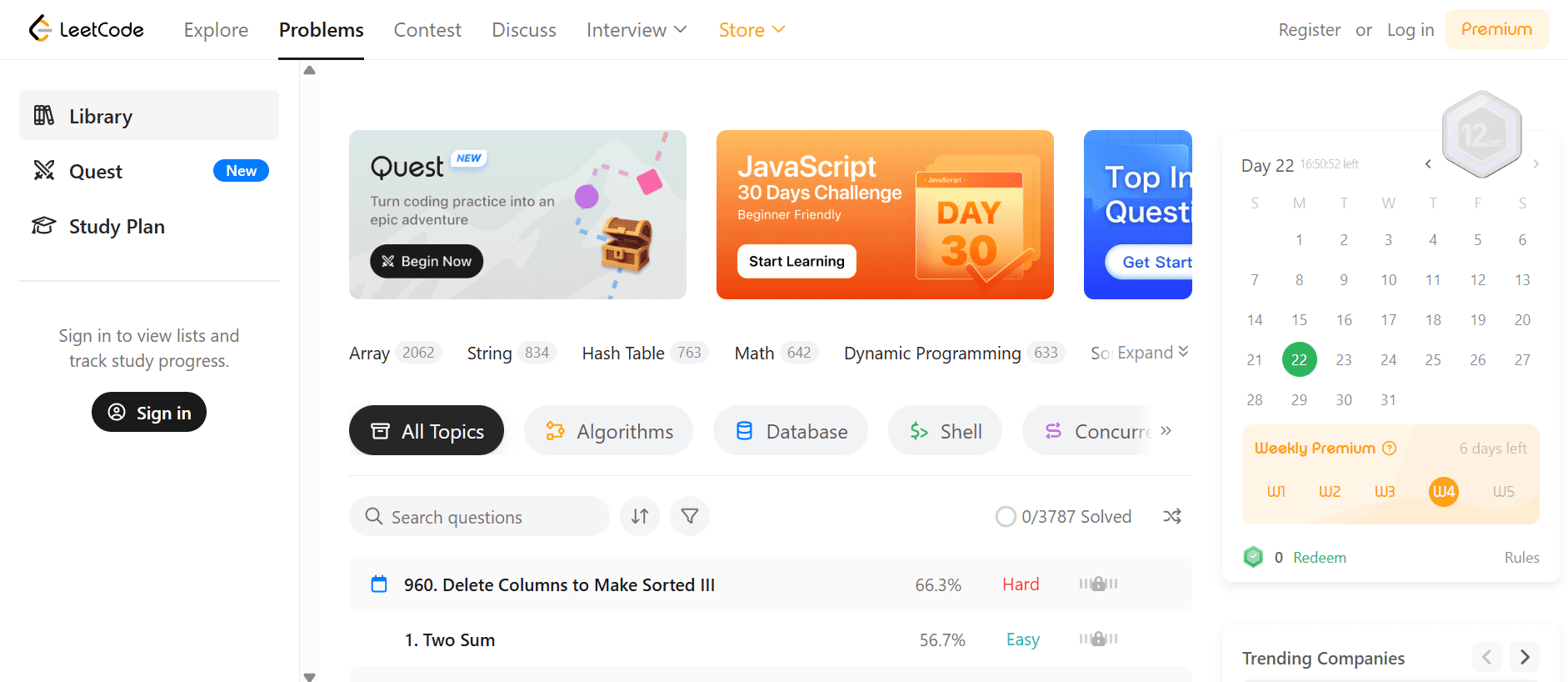Open the Discuss page
The width and height of the screenshot is (1568, 682).
point(524,30)
